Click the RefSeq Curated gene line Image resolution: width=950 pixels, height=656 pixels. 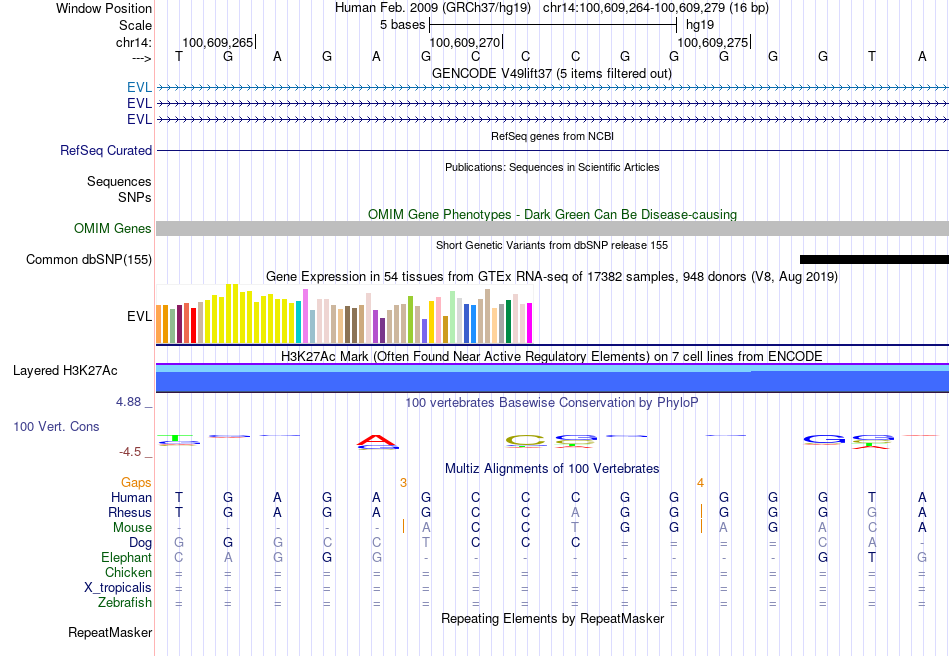click(x=552, y=150)
